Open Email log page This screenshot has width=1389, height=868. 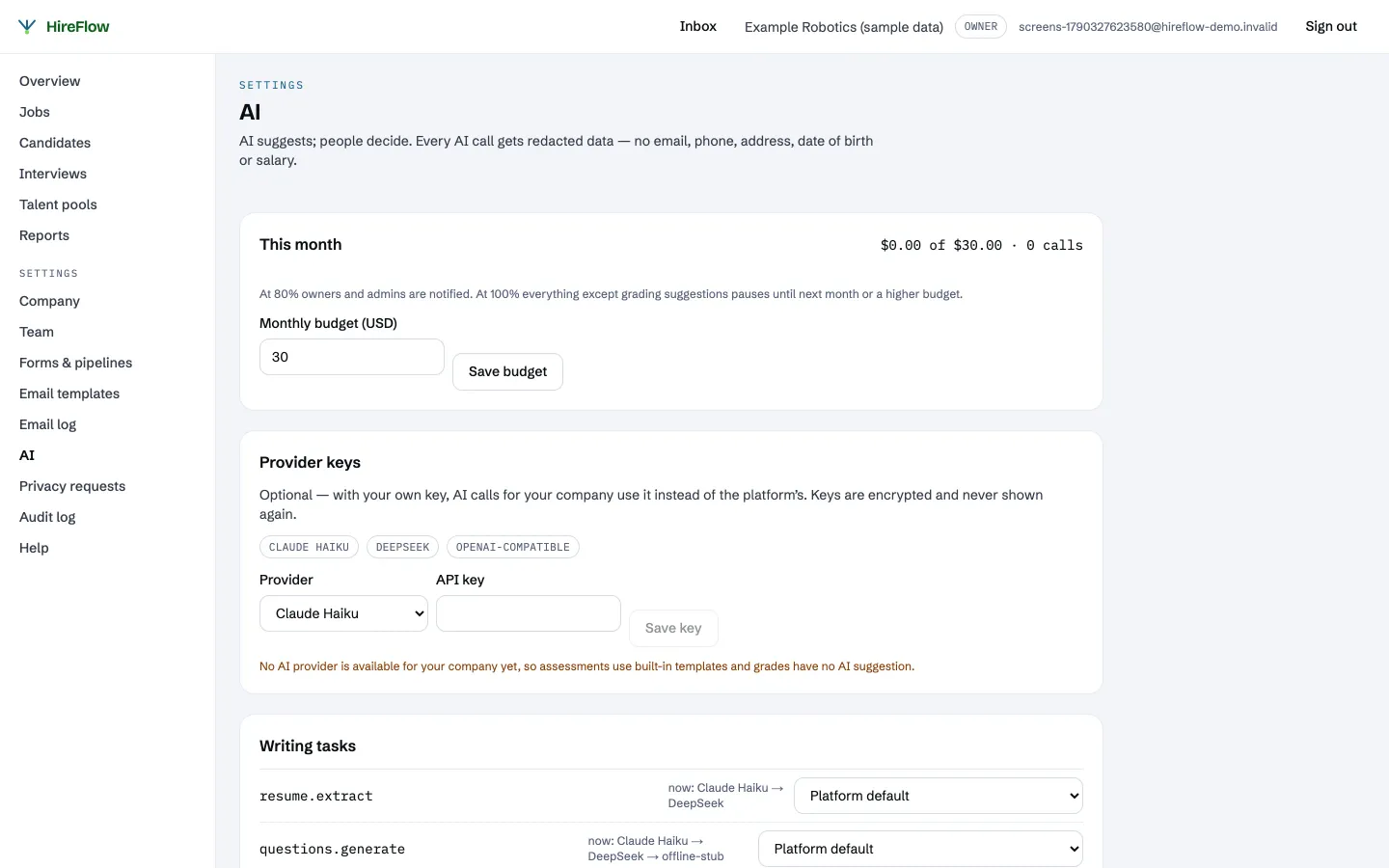pyautogui.click(x=47, y=424)
